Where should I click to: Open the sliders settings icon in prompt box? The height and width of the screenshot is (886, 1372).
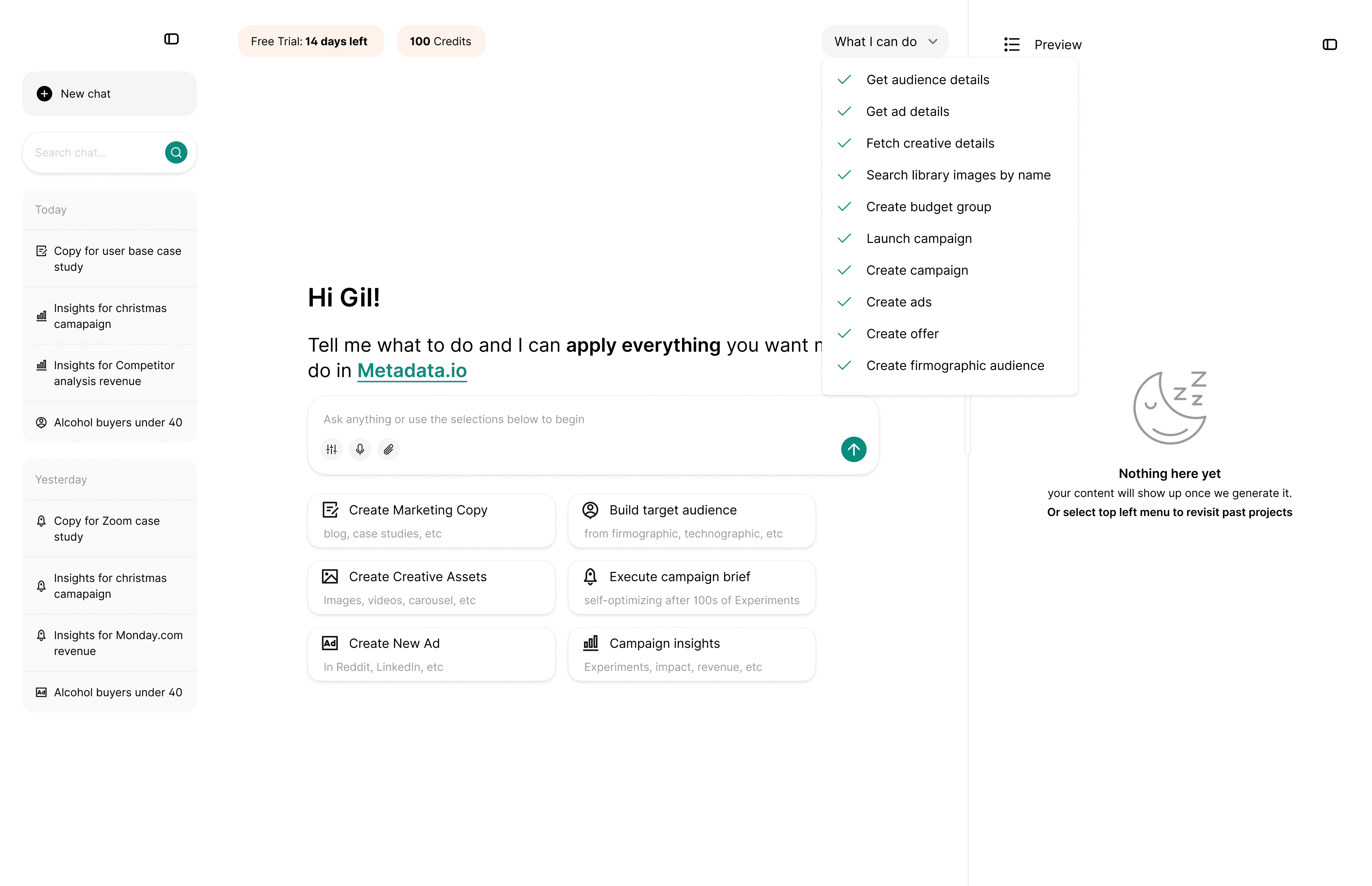[x=331, y=449]
